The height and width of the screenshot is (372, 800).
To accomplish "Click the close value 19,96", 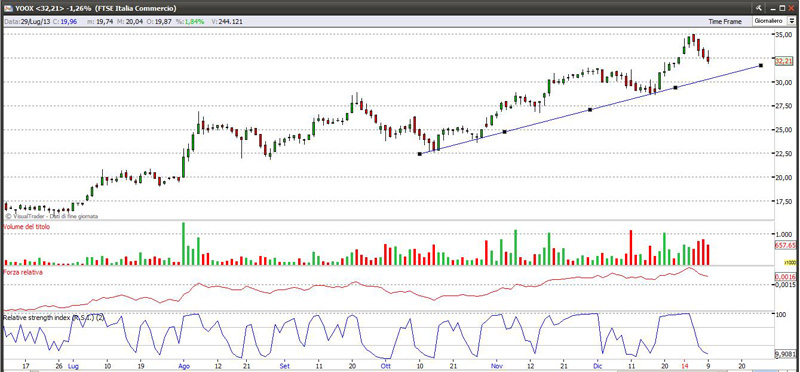I will 69,21.
